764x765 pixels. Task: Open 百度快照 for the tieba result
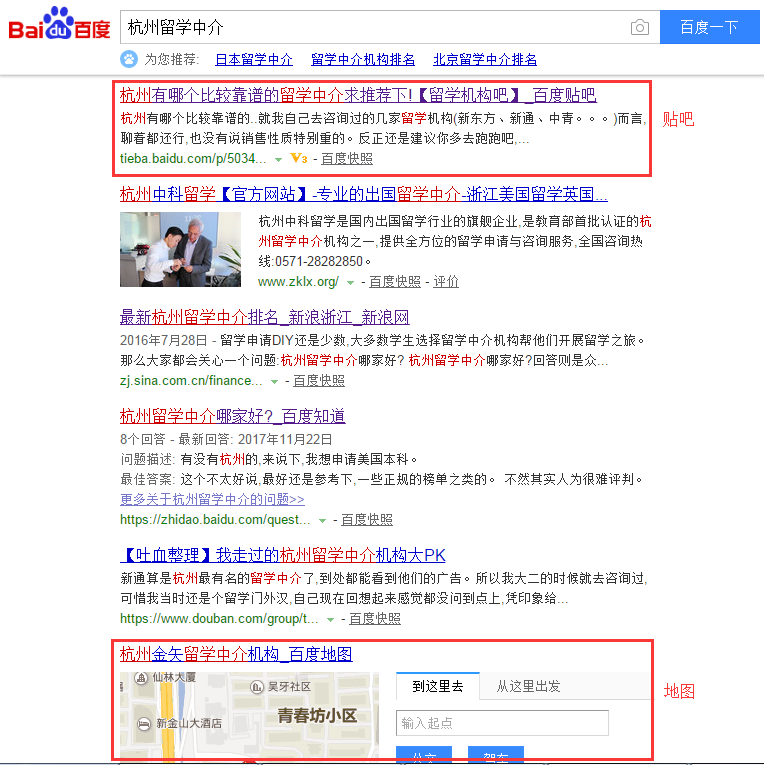click(347, 159)
